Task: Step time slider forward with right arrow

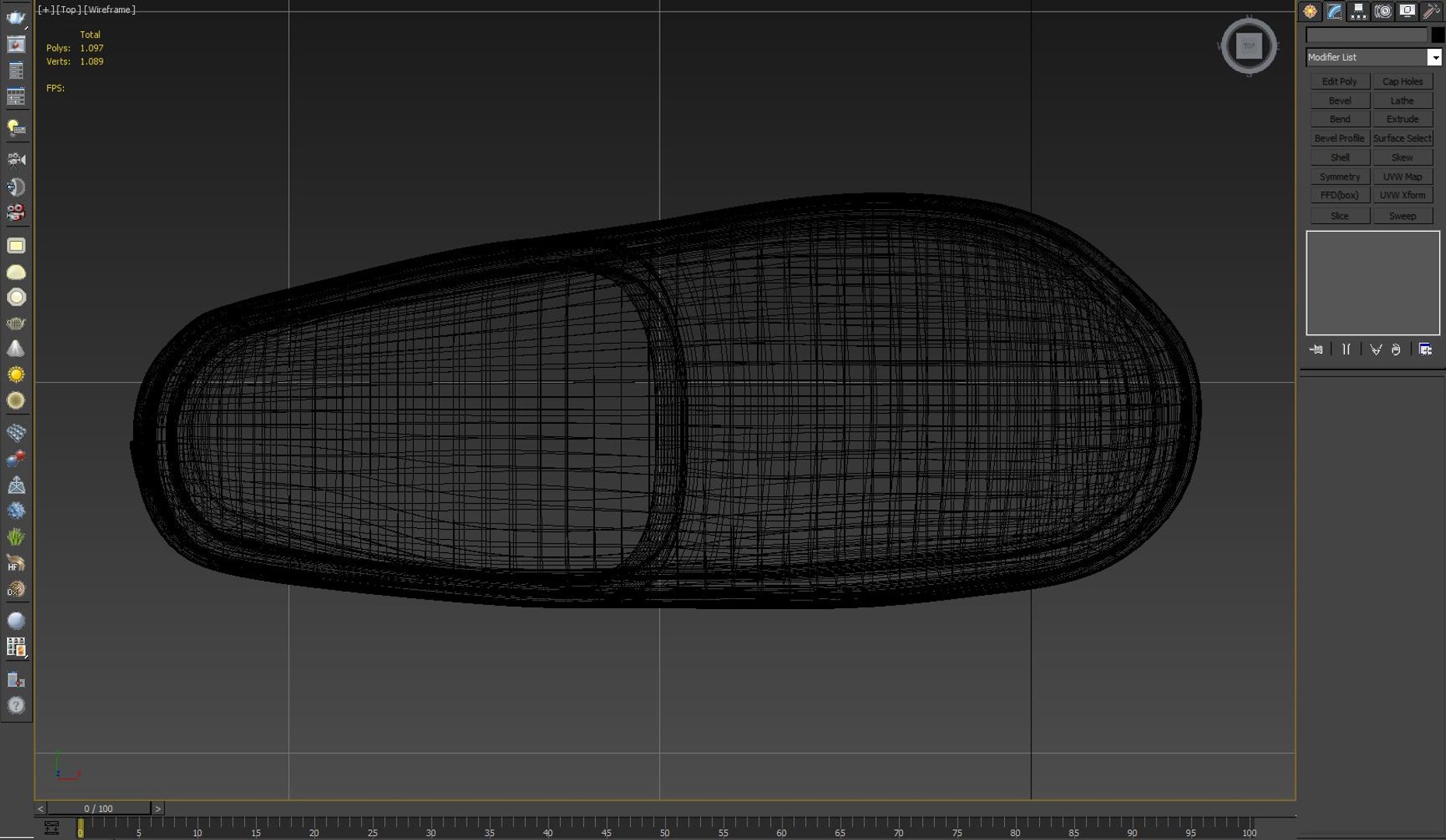Action: click(x=158, y=809)
